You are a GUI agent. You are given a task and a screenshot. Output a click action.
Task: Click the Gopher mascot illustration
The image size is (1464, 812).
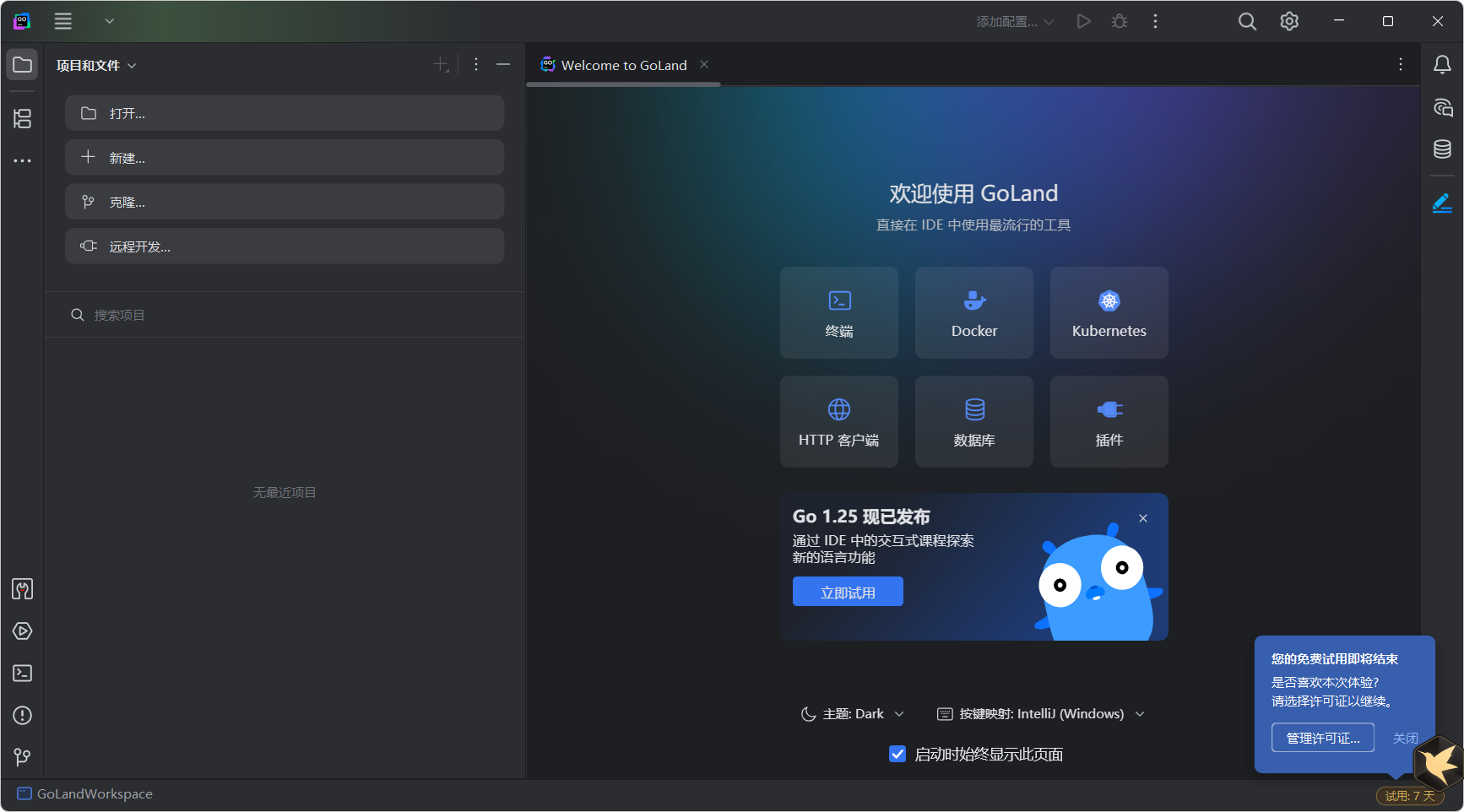pos(1098,584)
